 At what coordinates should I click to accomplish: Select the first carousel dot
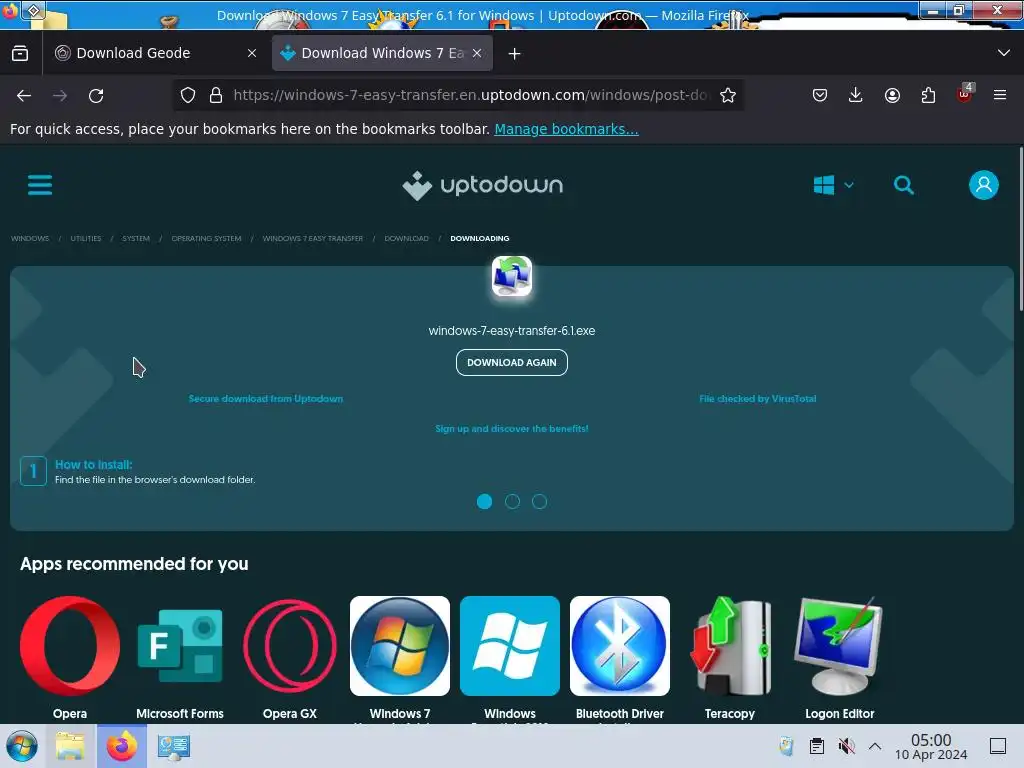pyautogui.click(x=484, y=501)
